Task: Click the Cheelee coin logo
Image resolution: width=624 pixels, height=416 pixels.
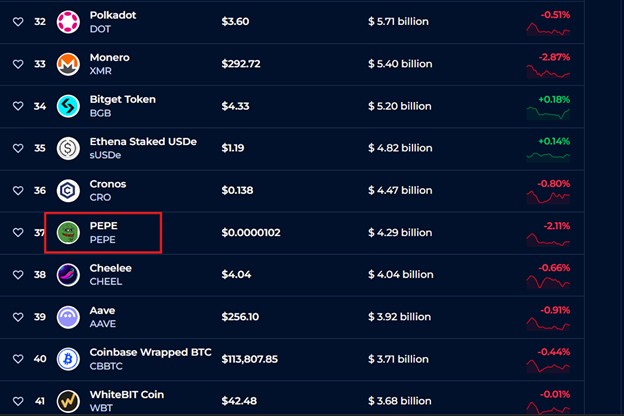Action: pos(68,274)
